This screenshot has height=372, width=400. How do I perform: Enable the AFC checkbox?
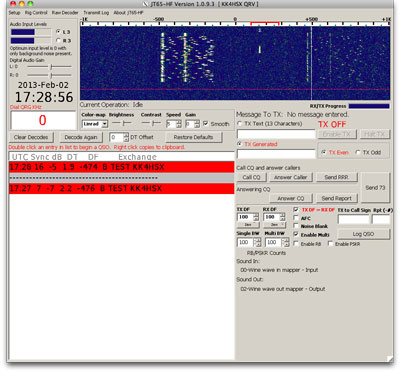pyautogui.click(x=296, y=218)
